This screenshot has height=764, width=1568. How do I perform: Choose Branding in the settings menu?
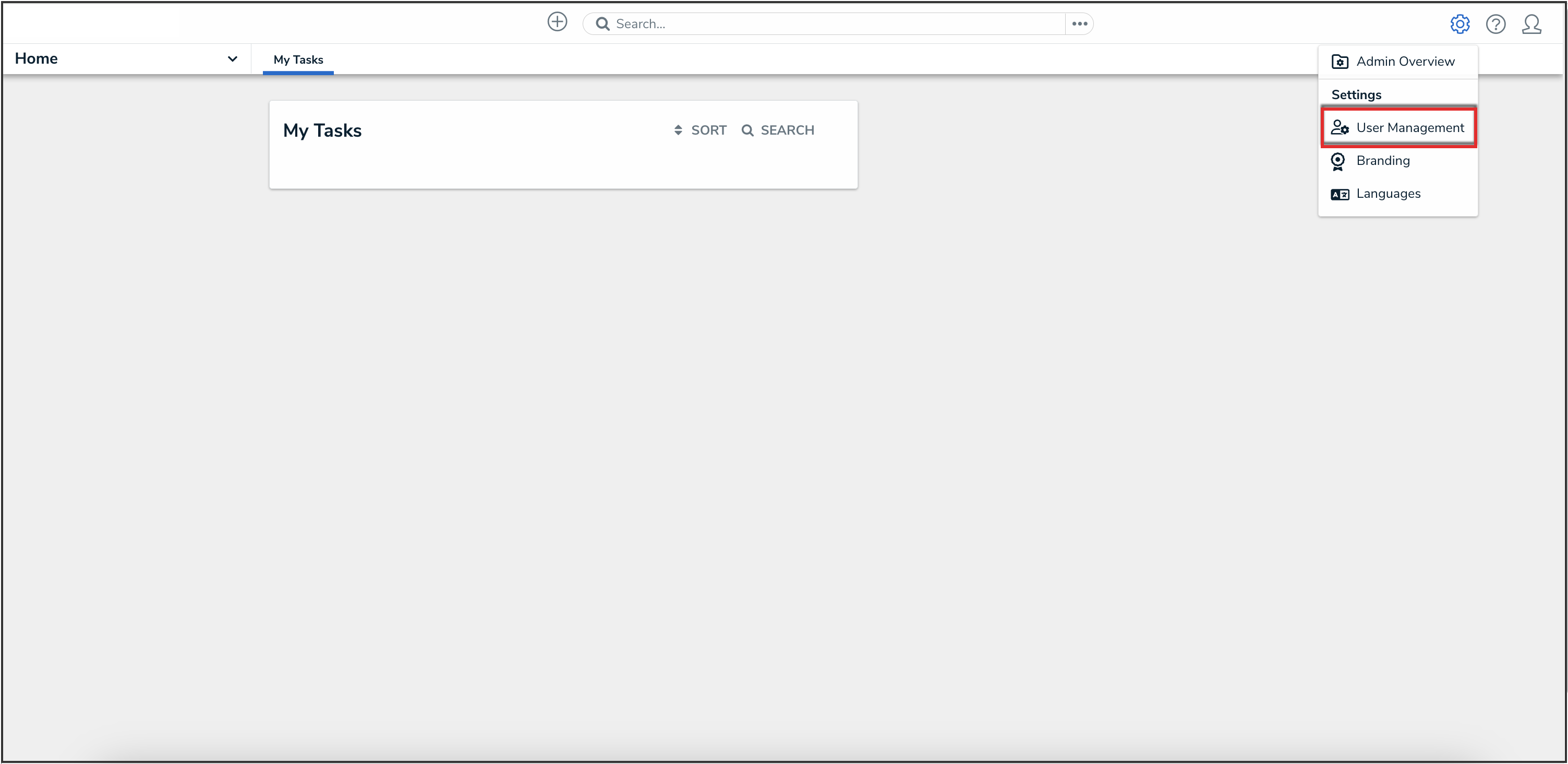point(1382,161)
